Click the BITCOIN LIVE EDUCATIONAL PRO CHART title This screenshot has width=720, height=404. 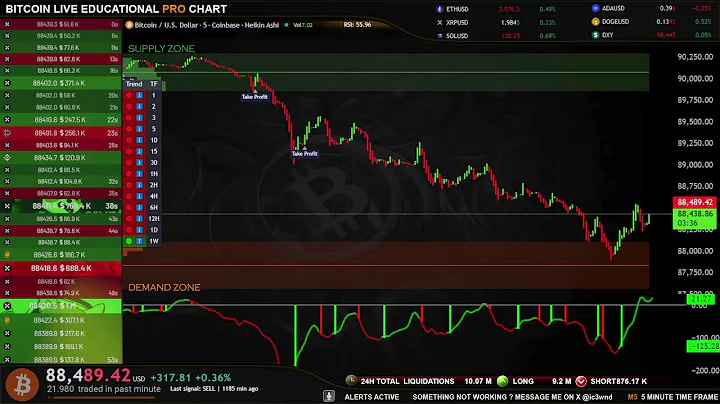(116, 9)
